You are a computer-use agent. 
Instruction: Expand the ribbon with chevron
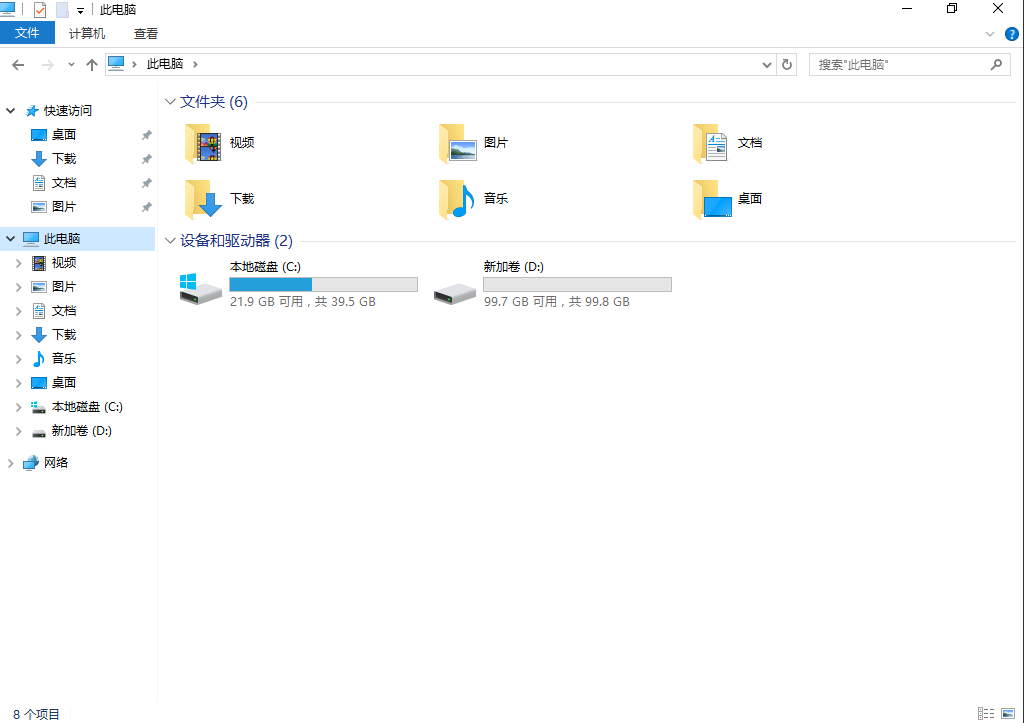click(990, 34)
